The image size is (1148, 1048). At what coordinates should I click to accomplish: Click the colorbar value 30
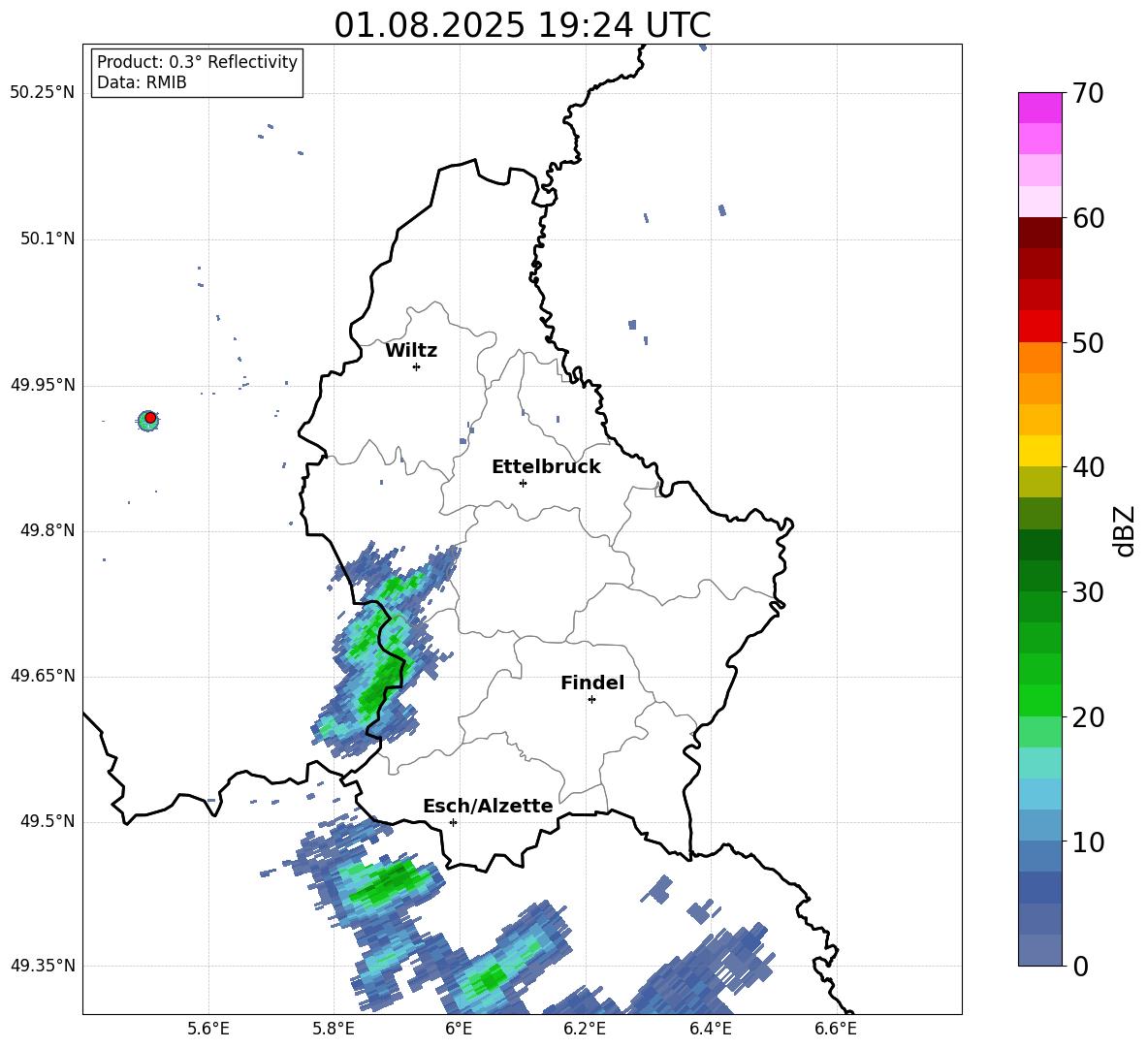[1088, 592]
